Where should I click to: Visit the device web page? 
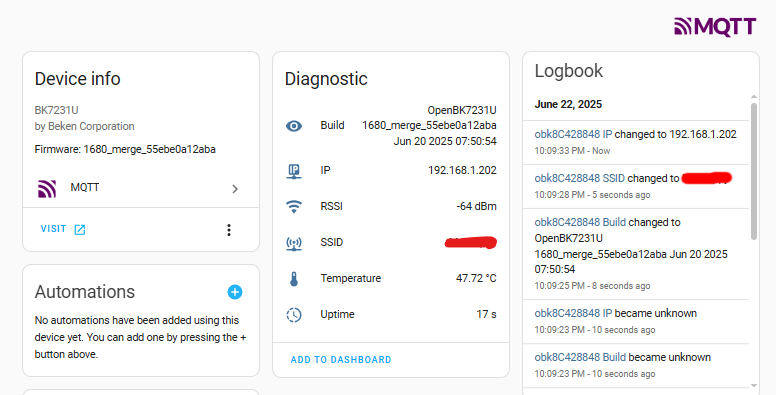pyautogui.click(x=63, y=229)
